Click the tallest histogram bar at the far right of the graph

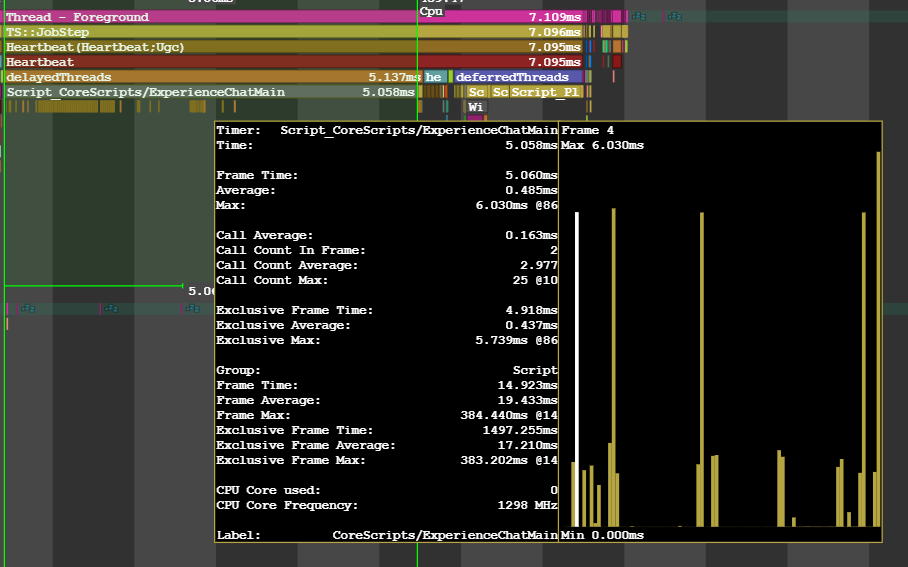(878, 339)
